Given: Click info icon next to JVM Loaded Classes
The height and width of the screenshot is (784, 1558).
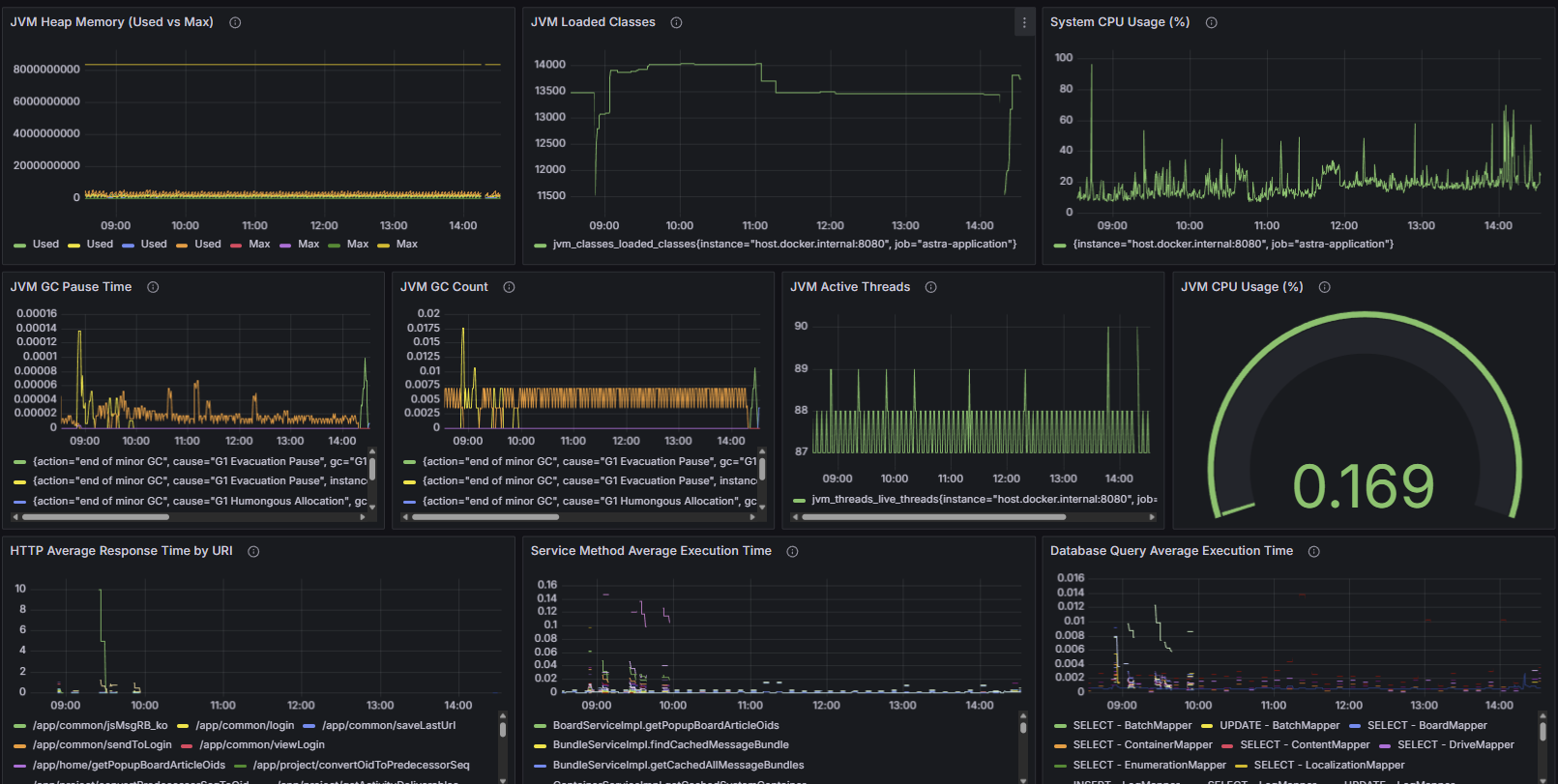Looking at the screenshot, I should (x=676, y=22).
